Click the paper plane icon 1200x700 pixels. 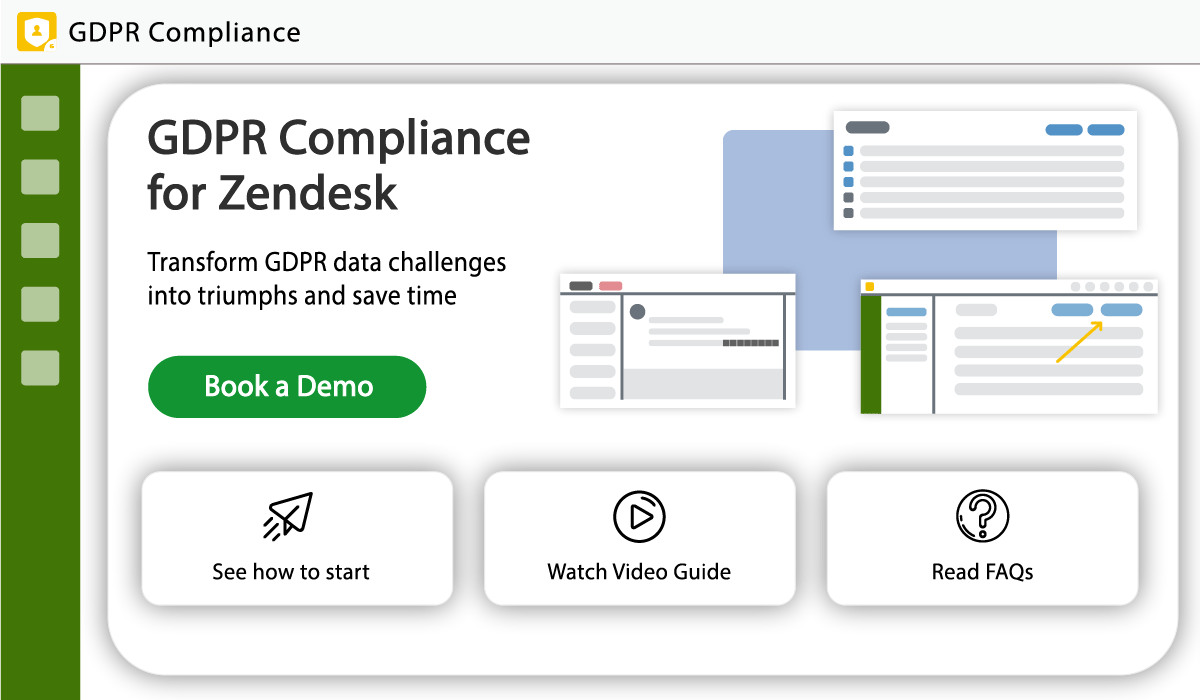(288, 516)
